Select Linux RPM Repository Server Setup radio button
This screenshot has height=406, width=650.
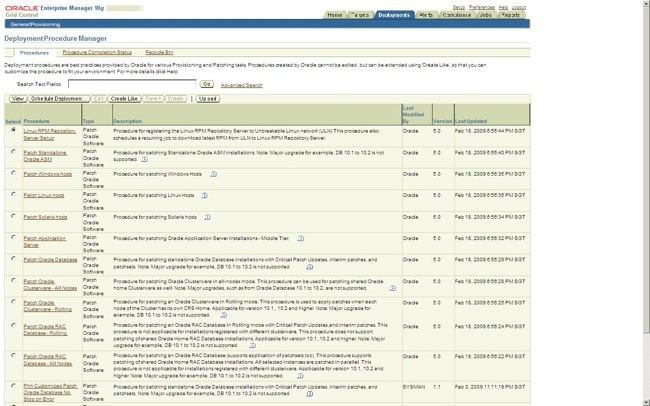13,129
